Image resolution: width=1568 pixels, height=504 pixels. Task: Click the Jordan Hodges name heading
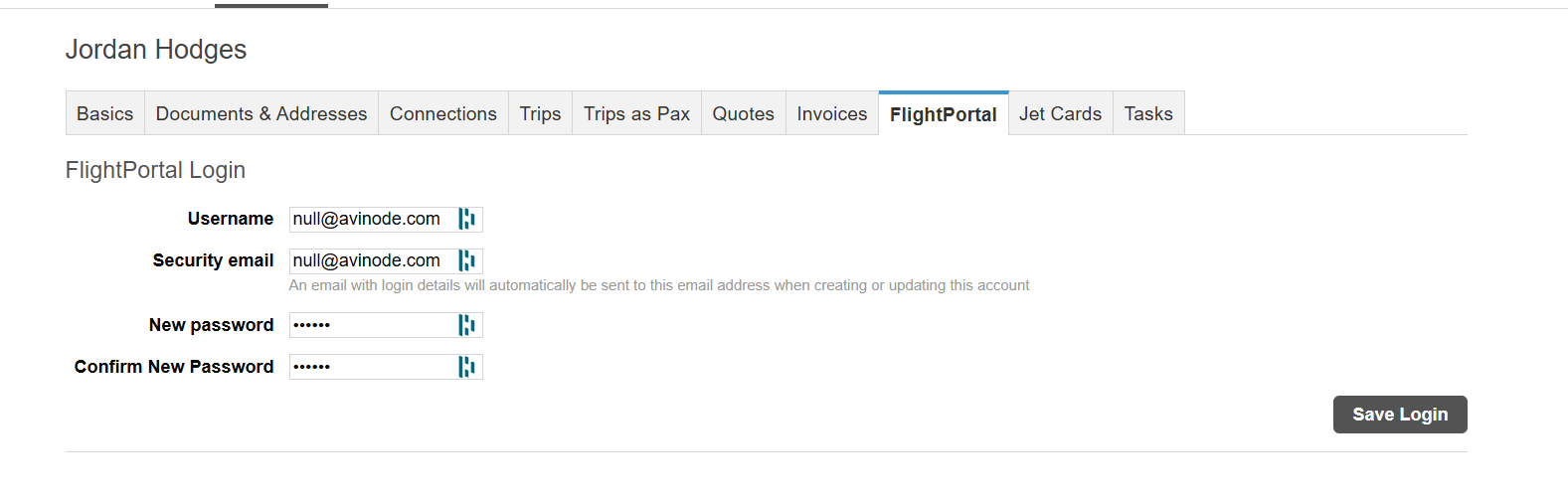click(156, 50)
